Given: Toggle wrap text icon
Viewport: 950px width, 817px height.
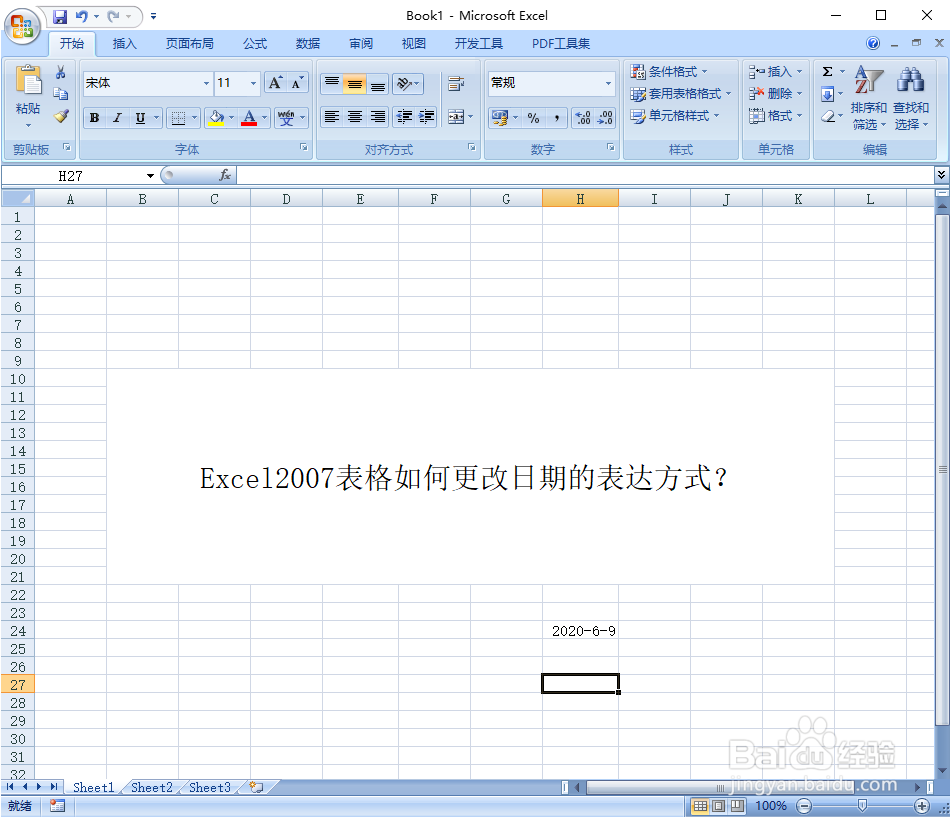Looking at the screenshot, I should coord(456,83).
